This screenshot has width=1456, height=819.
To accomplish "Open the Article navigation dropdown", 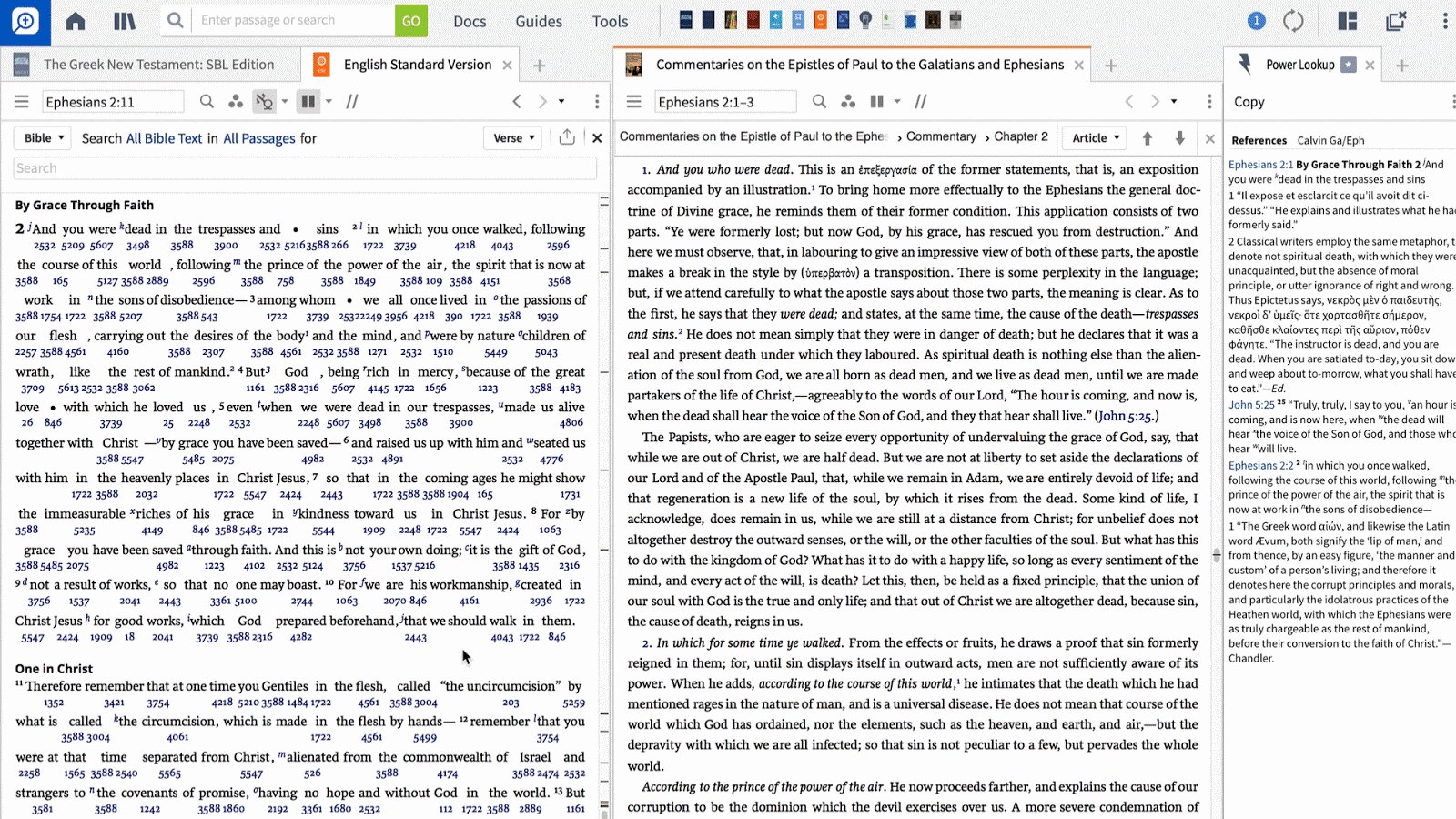I will pyautogui.click(x=1095, y=138).
